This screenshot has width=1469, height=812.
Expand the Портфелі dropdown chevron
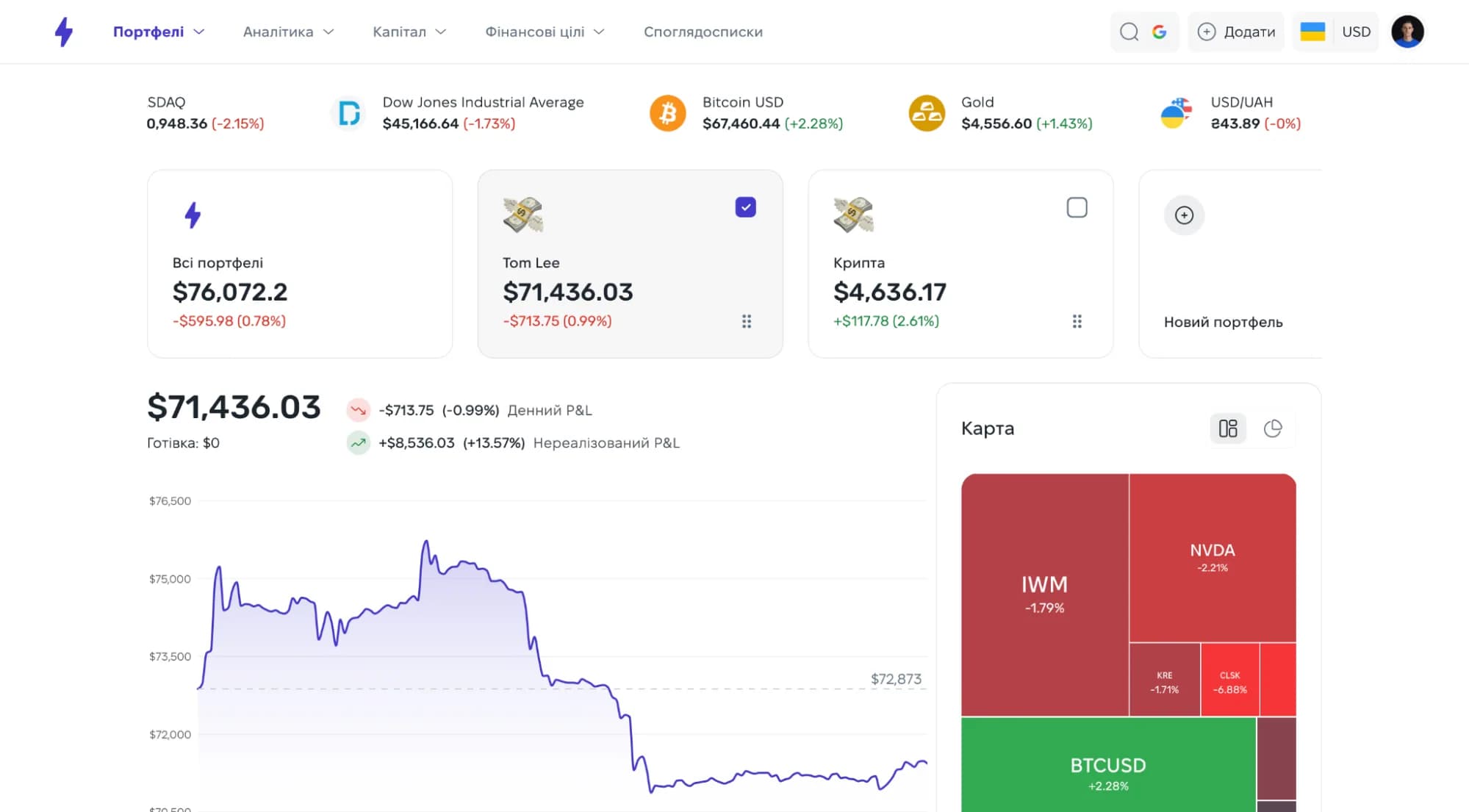coord(198,32)
